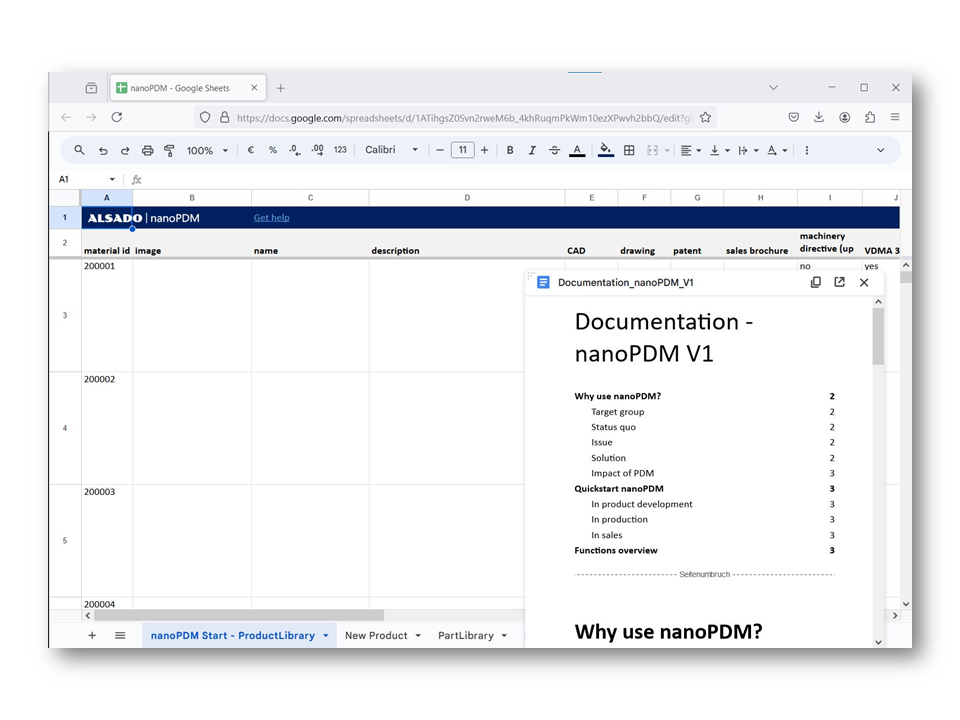Add a new sheet with the plus button
Viewport: 960px width, 720px height.
click(x=91, y=635)
